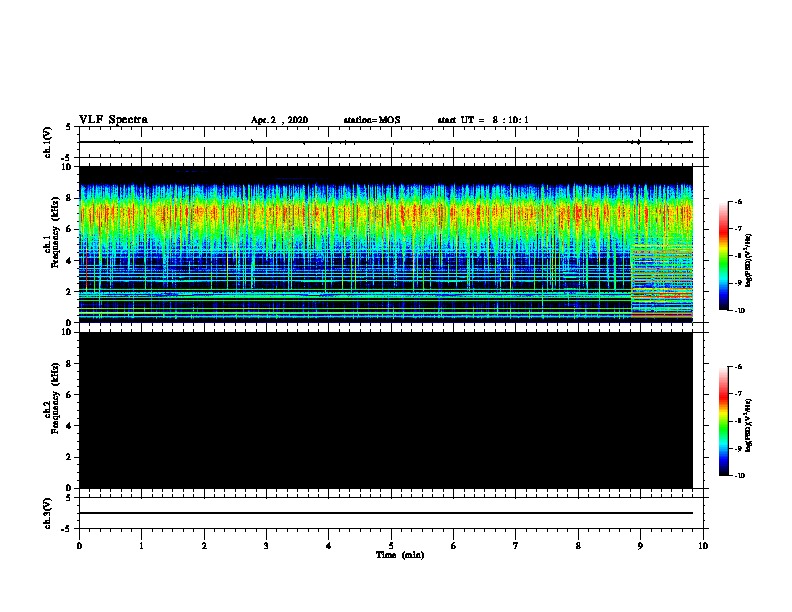
Task: Click the station=MOS label
Action: click(372, 120)
